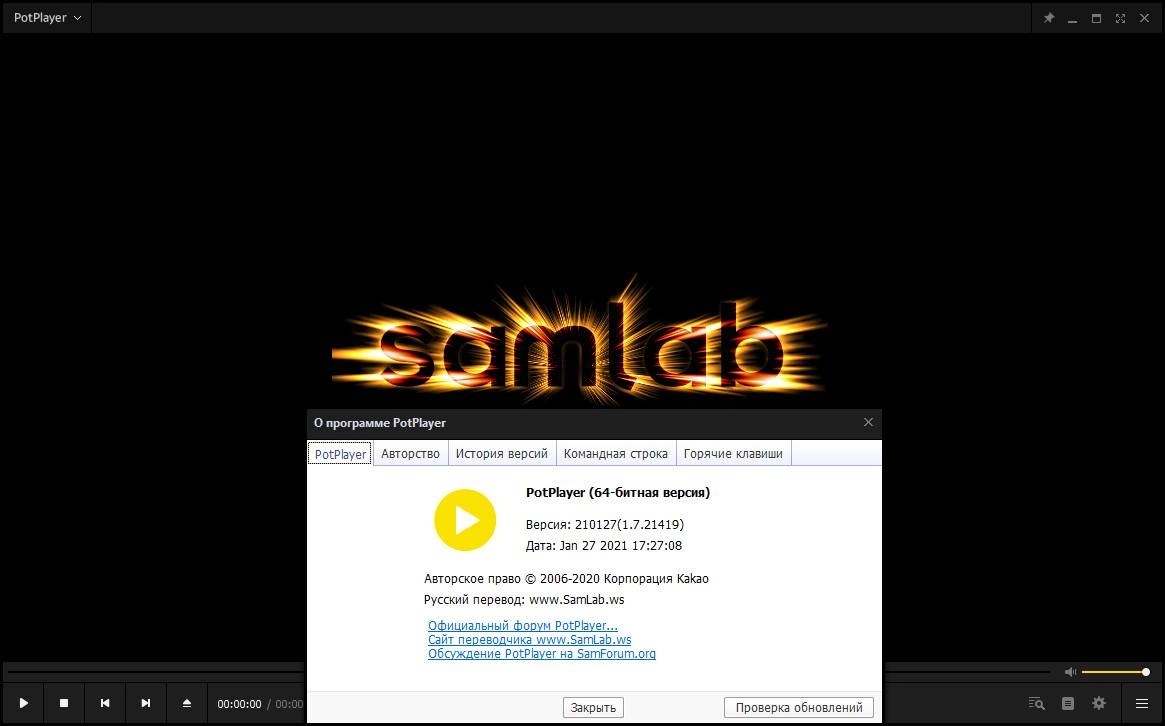
Task: Click the Закрыть button
Action: point(593,707)
